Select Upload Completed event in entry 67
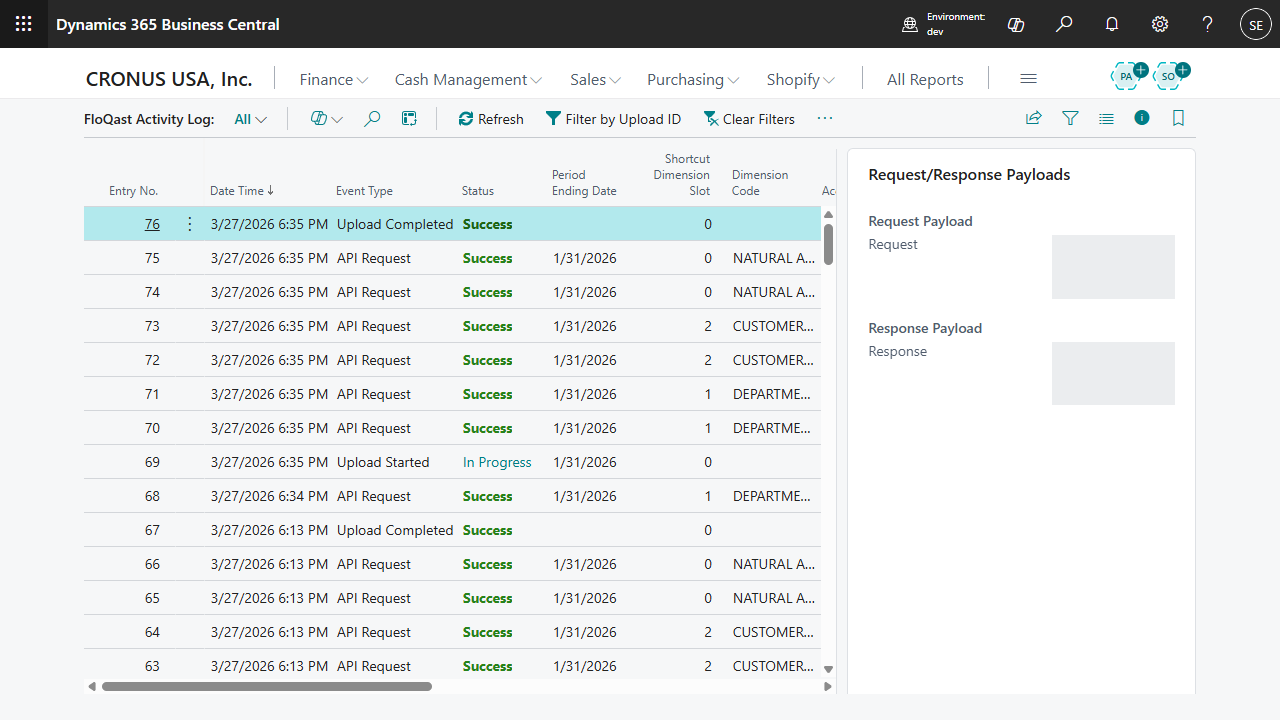This screenshot has width=1280, height=720. [x=395, y=530]
